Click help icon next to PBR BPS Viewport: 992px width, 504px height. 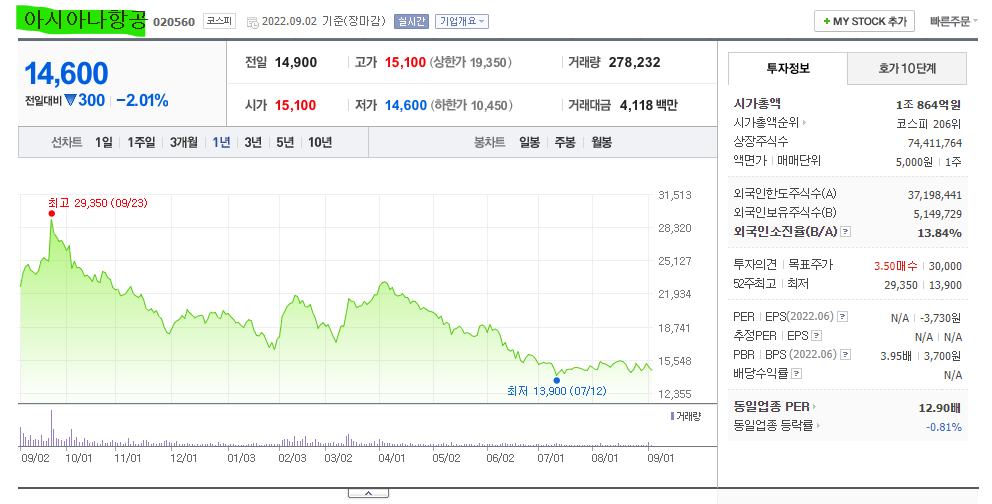[846, 355]
